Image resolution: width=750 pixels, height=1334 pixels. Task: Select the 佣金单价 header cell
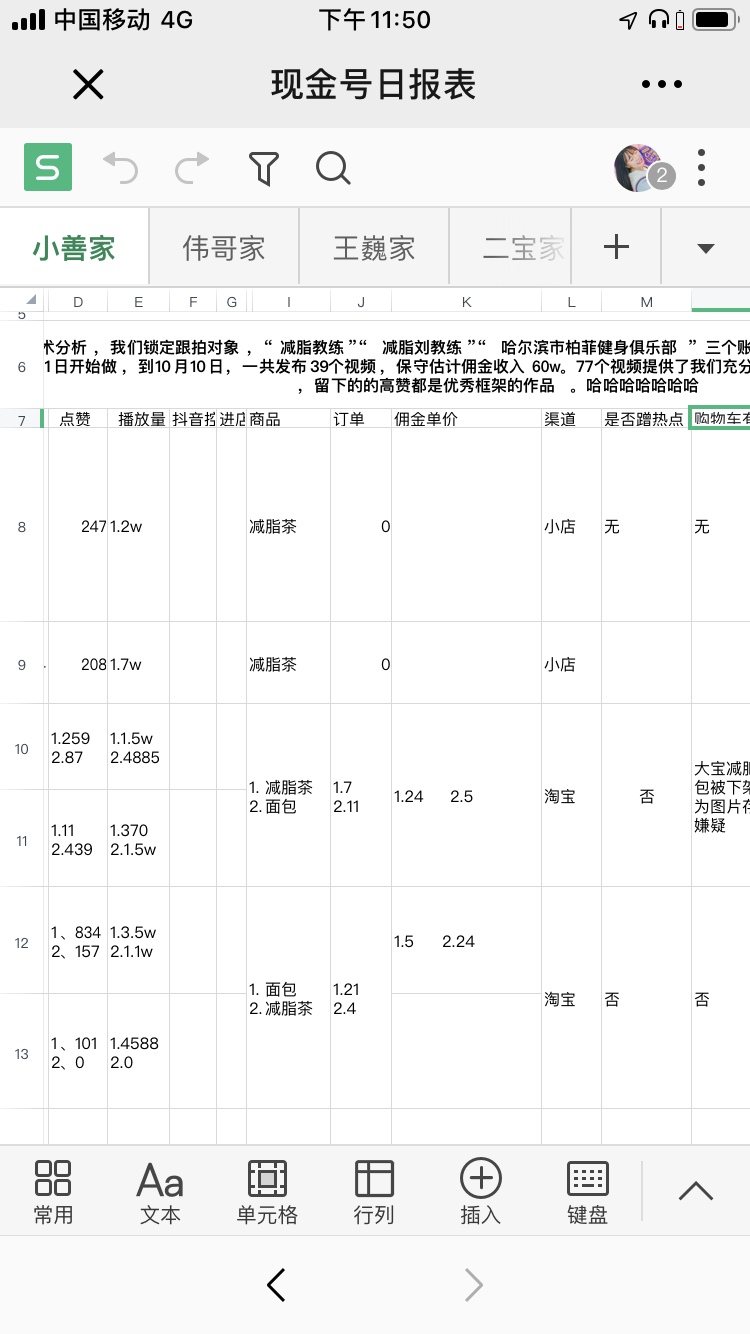466,419
